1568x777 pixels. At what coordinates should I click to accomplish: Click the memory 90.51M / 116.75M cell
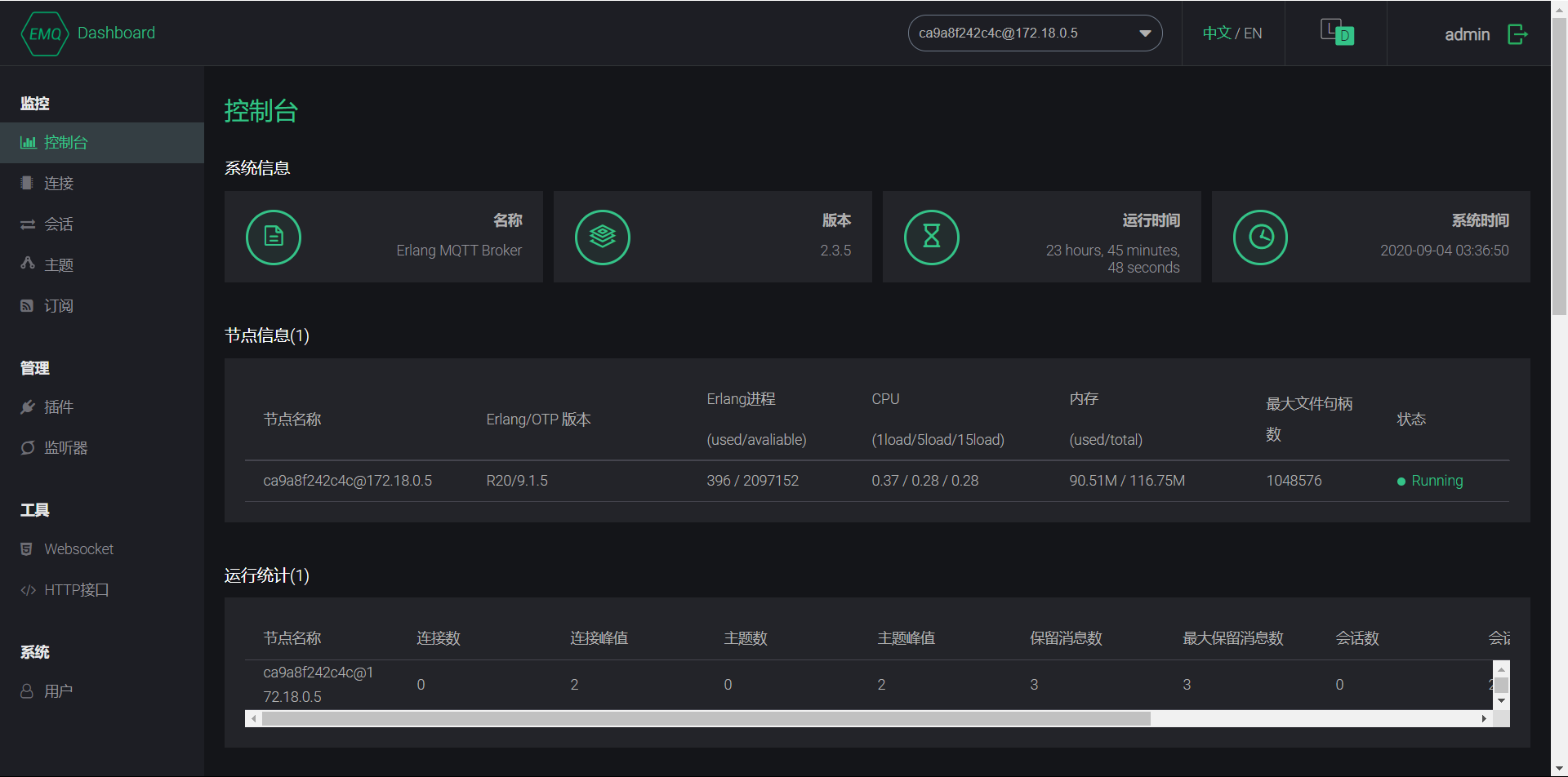1127,481
